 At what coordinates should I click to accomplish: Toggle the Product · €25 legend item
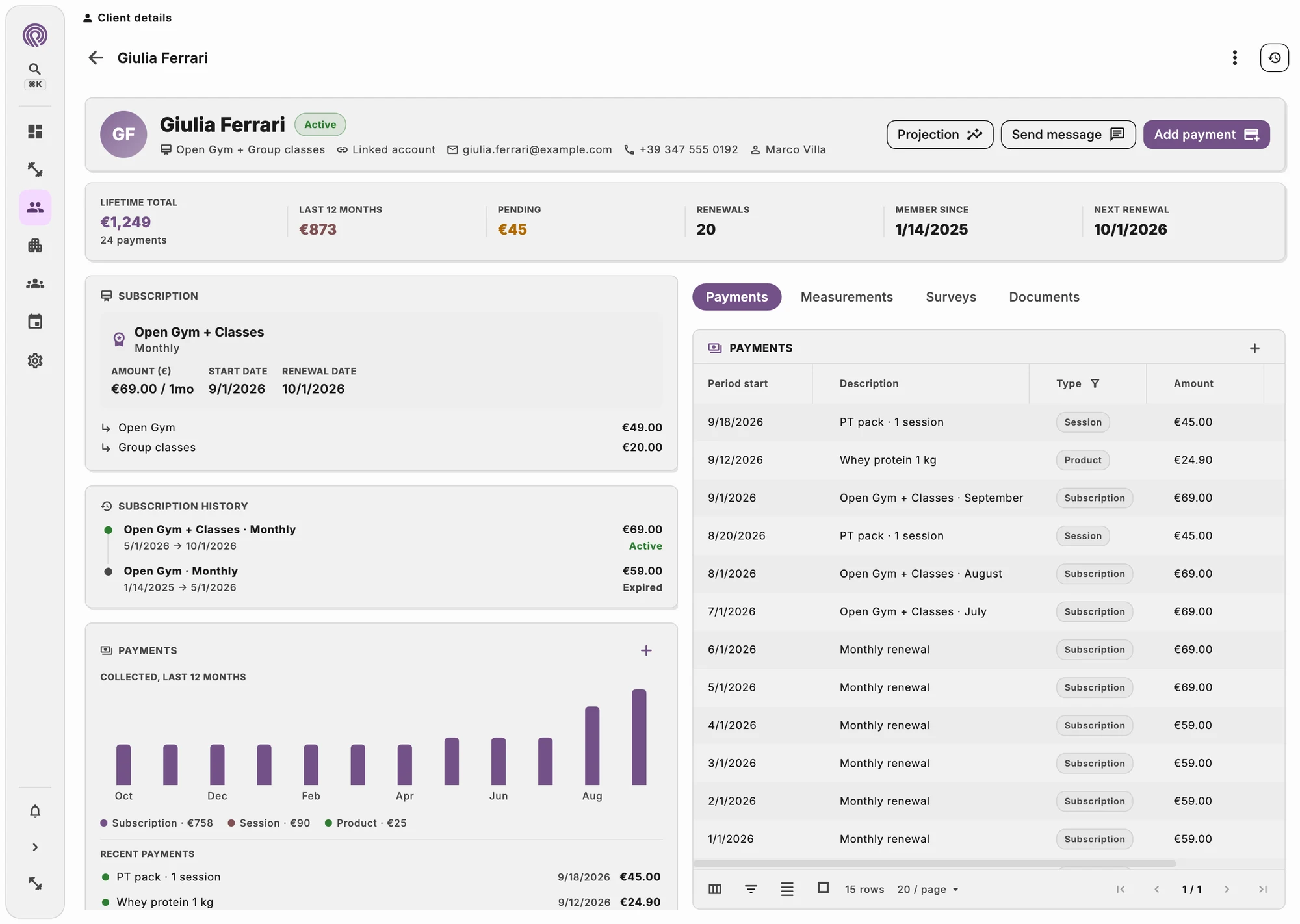coord(366,823)
